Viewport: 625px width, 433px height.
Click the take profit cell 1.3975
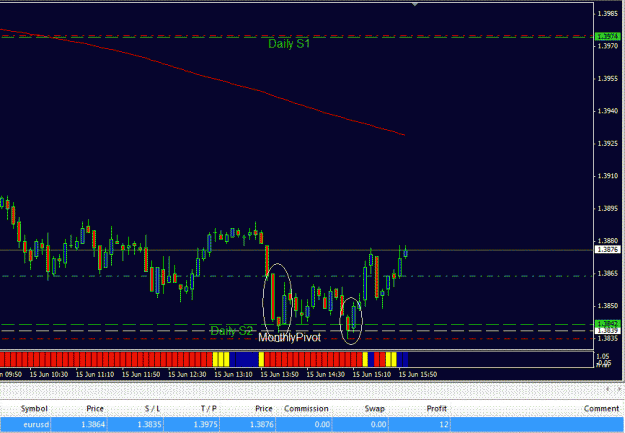pyautogui.click(x=206, y=425)
